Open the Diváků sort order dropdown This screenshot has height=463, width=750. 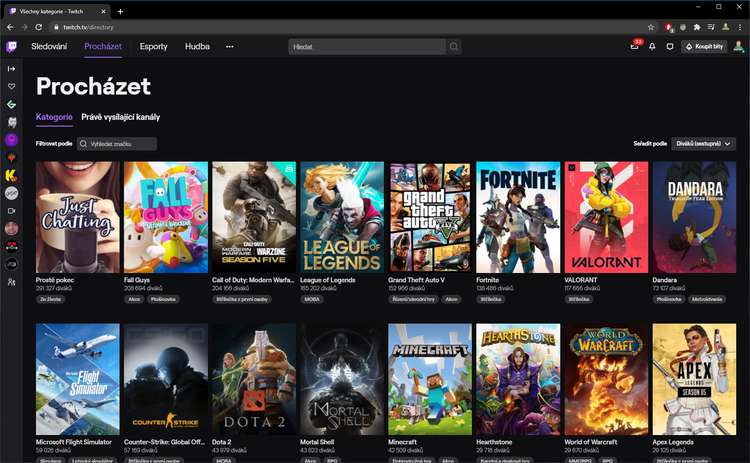point(703,143)
